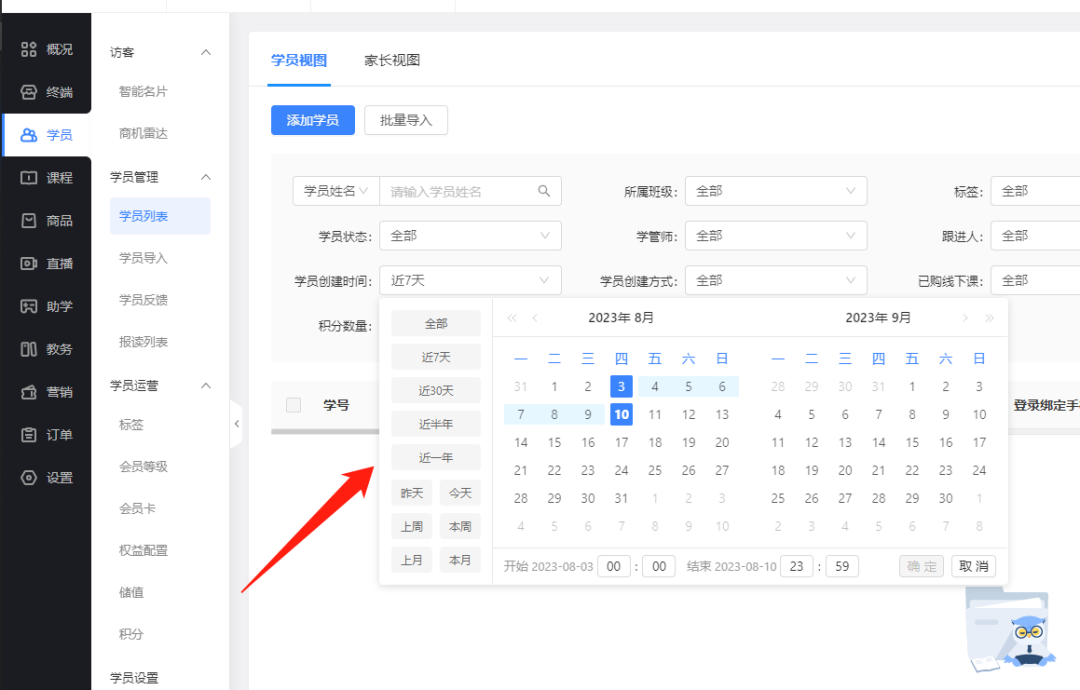Viewport: 1080px width, 690px height.
Task: Switch to the 家长视图 tab
Action: [392, 60]
